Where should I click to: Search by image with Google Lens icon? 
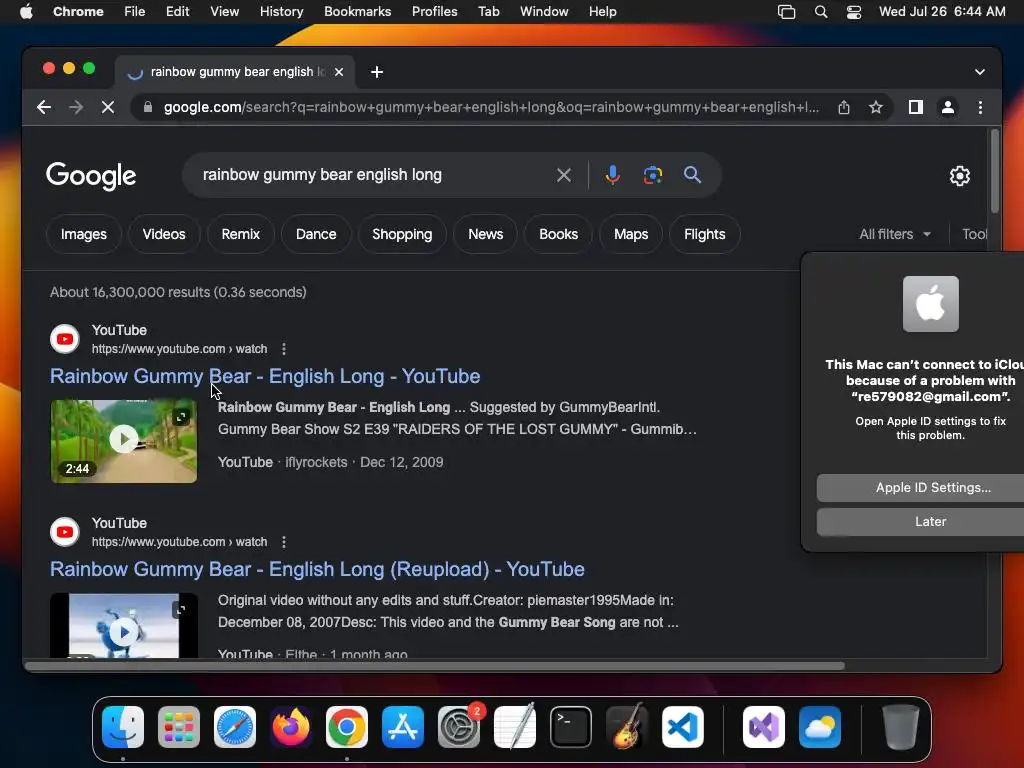click(x=652, y=175)
